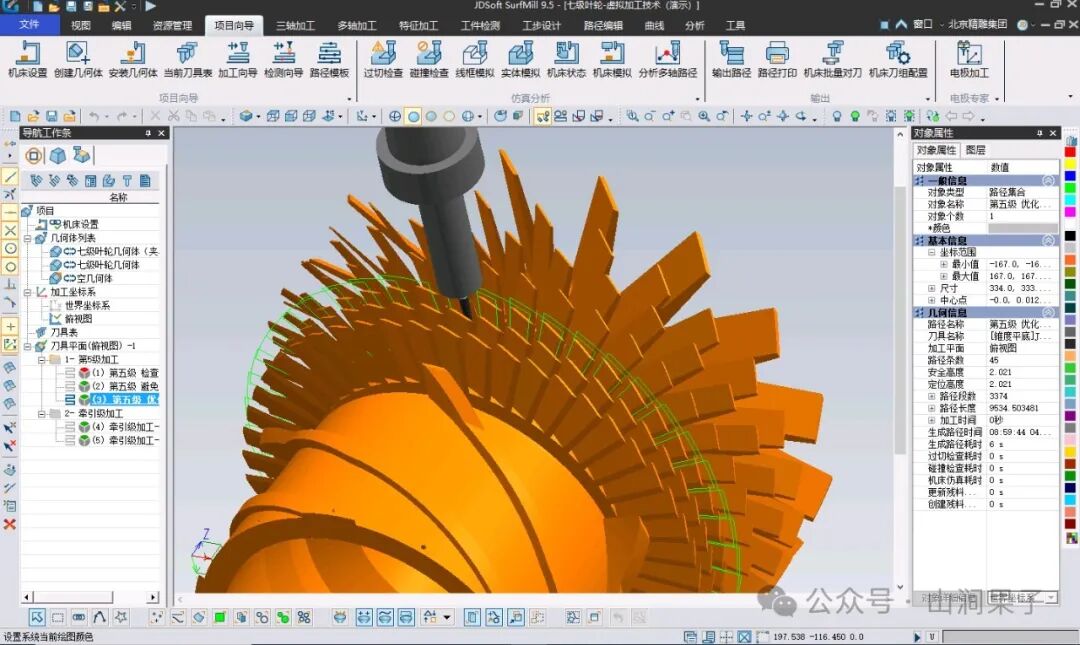This screenshot has width=1080, height=645.
Task: Select the line drawing tool in left sidebar
Action: 10,177
